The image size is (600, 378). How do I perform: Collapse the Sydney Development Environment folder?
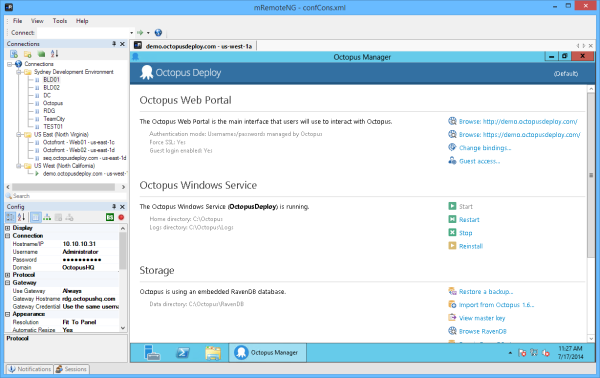pos(18,72)
